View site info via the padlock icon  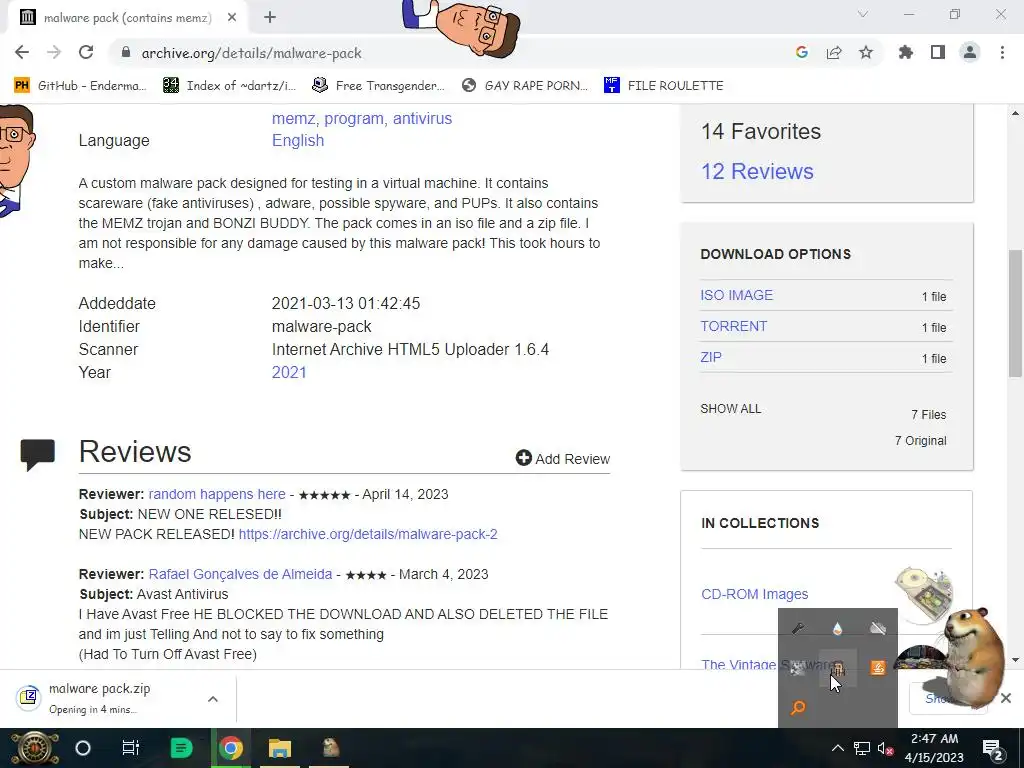tap(126, 52)
